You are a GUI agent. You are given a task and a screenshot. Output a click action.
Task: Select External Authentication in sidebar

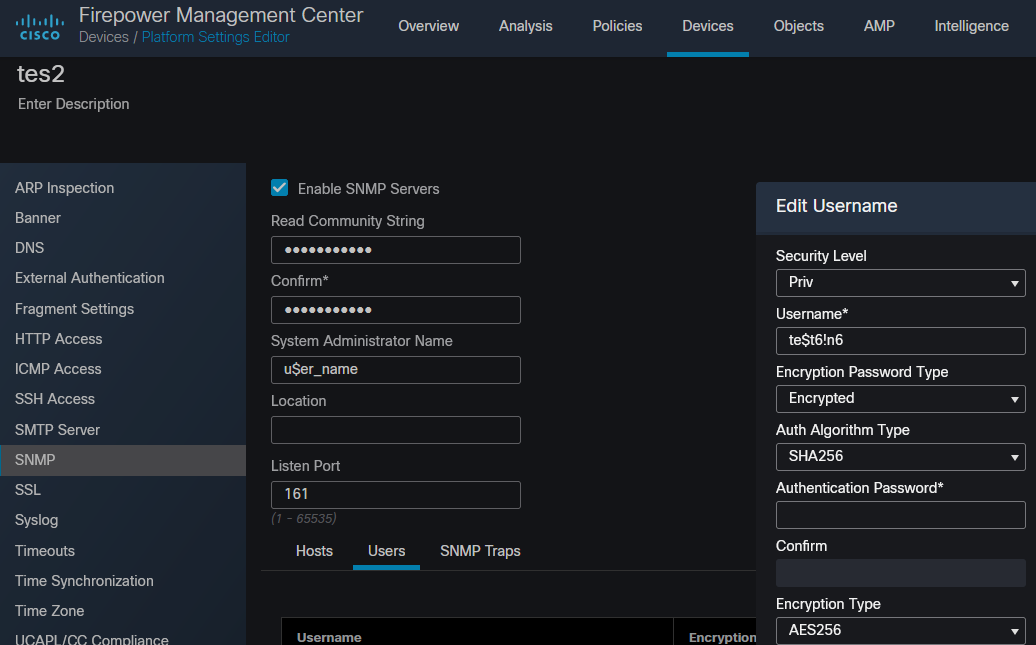[x=90, y=278]
